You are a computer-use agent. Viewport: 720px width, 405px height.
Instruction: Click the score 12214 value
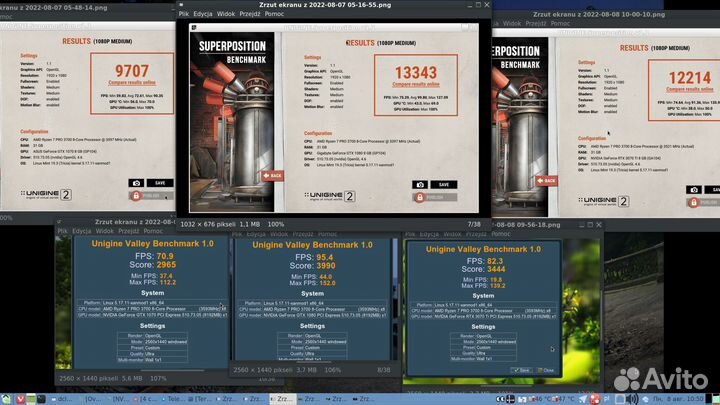pos(690,78)
